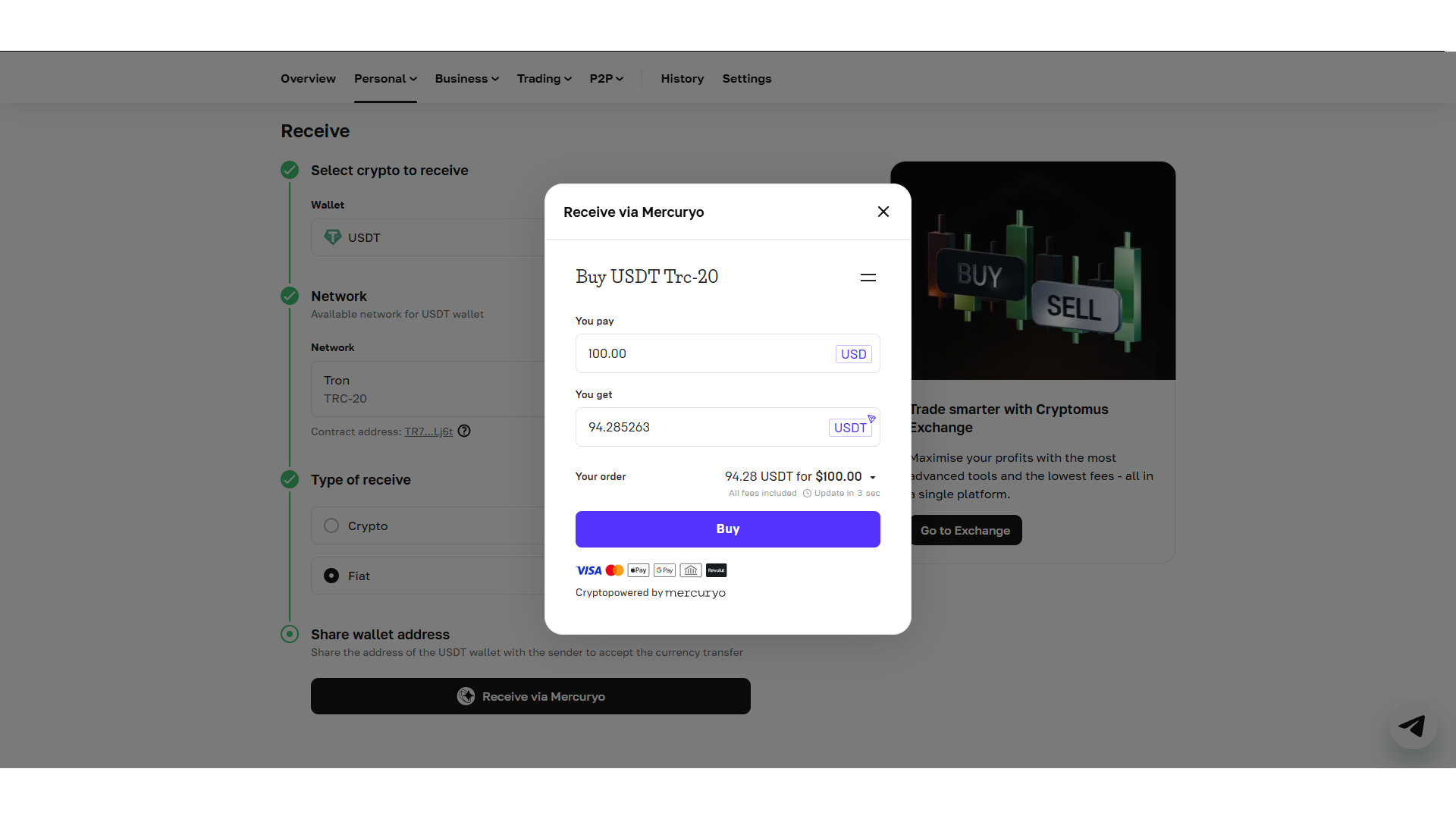Click the Go to Exchange button
Screen dimensions: 1456x819
click(966, 530)
